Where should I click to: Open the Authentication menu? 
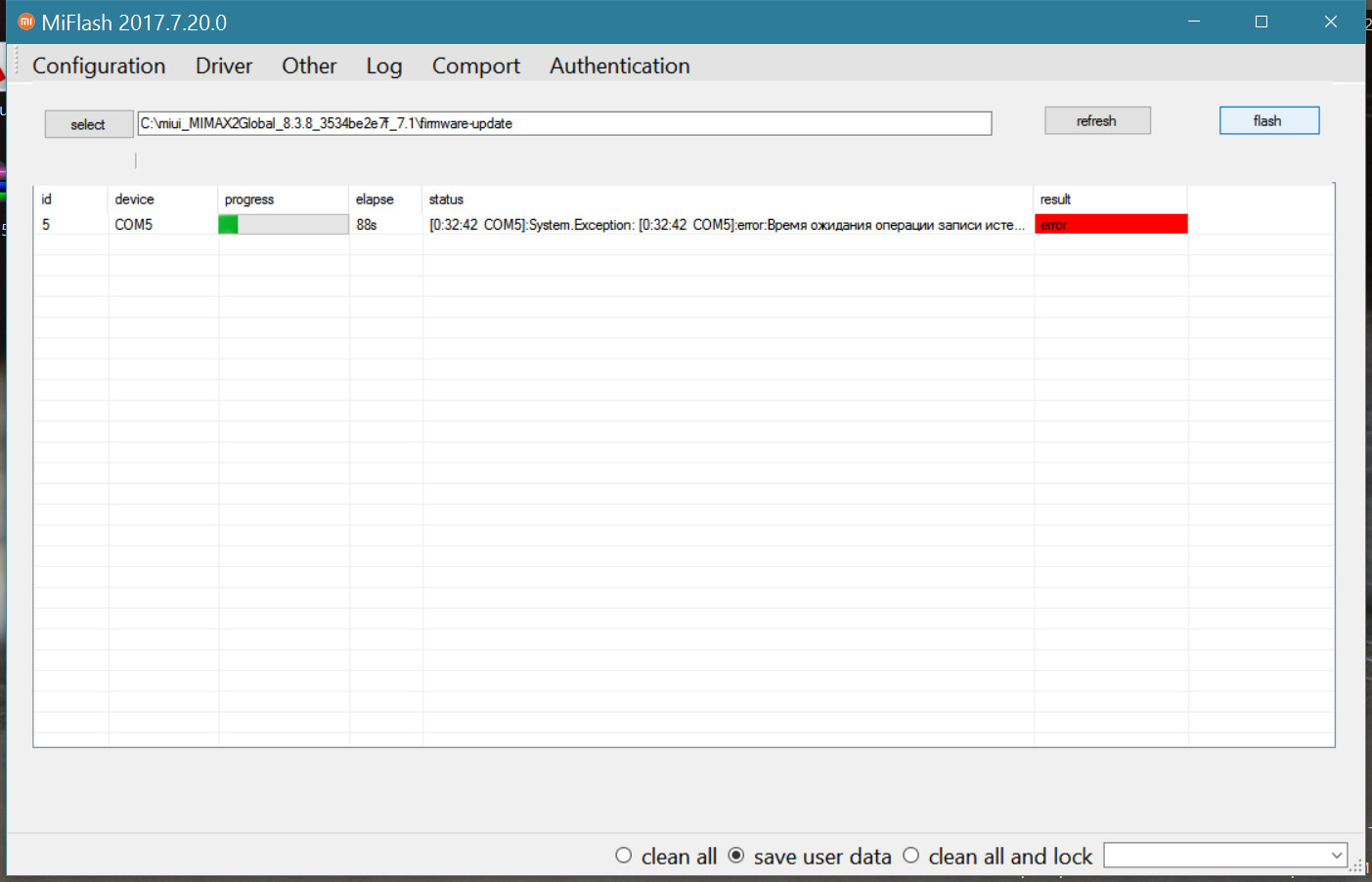619,66
